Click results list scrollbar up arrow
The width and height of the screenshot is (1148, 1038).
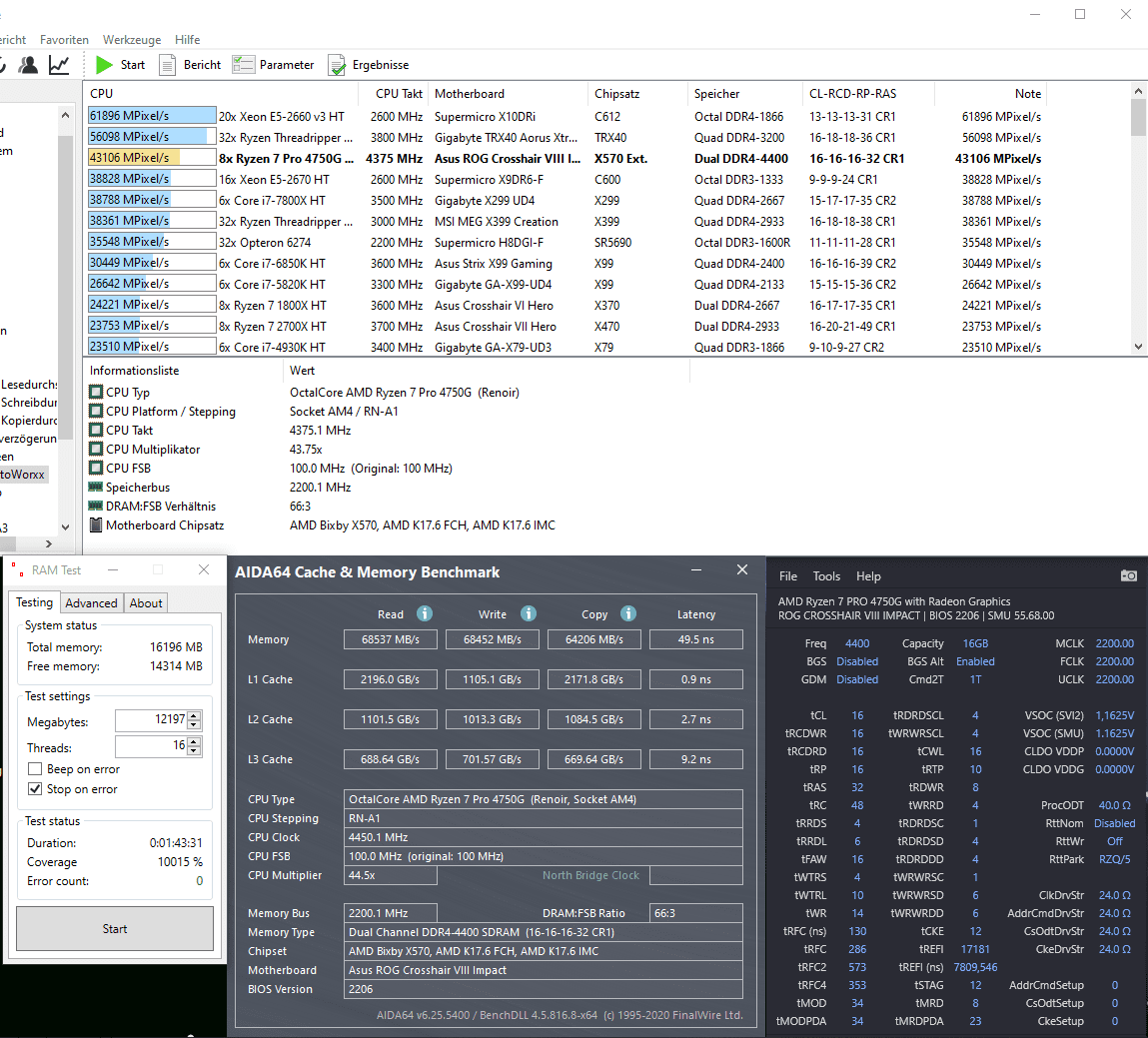click(1138, 92)
